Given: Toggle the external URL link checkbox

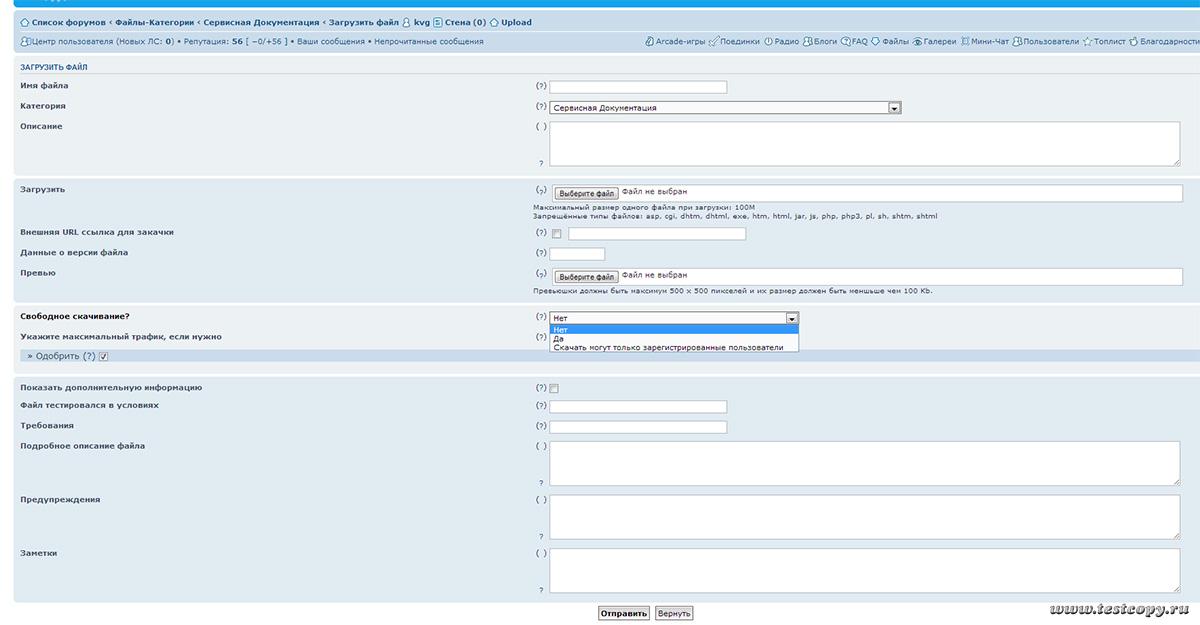Looking at the screenshot, I should 556,234.
